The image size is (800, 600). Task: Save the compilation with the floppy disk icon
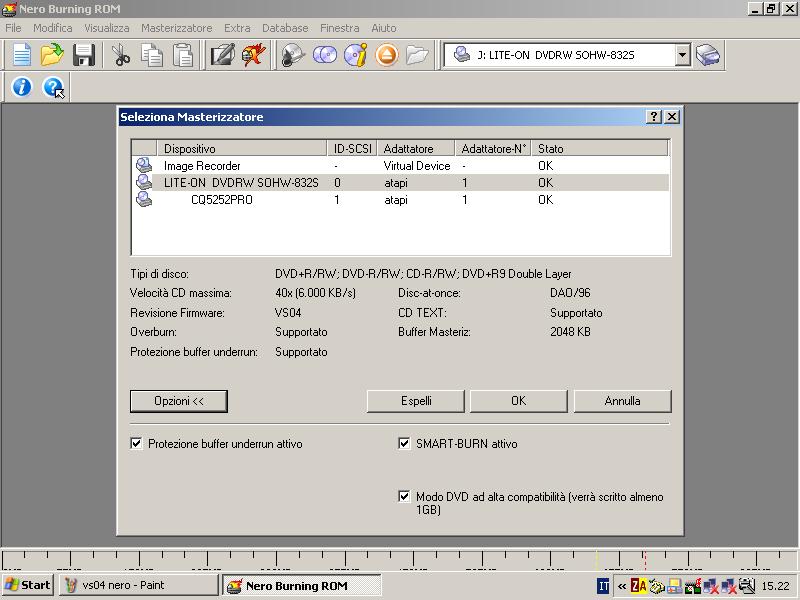(x=83, y=55)
